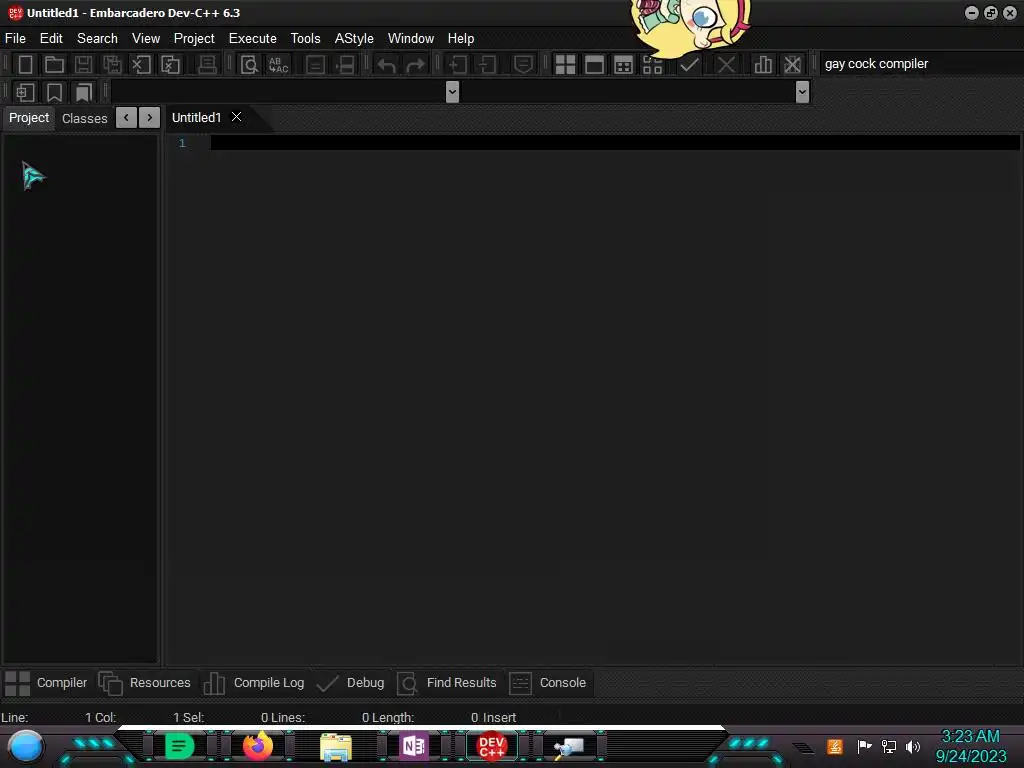The width and height of the screenshot is (1024, 768).
Task: Click the Start orb on taskbar
Action: [26, 746]
